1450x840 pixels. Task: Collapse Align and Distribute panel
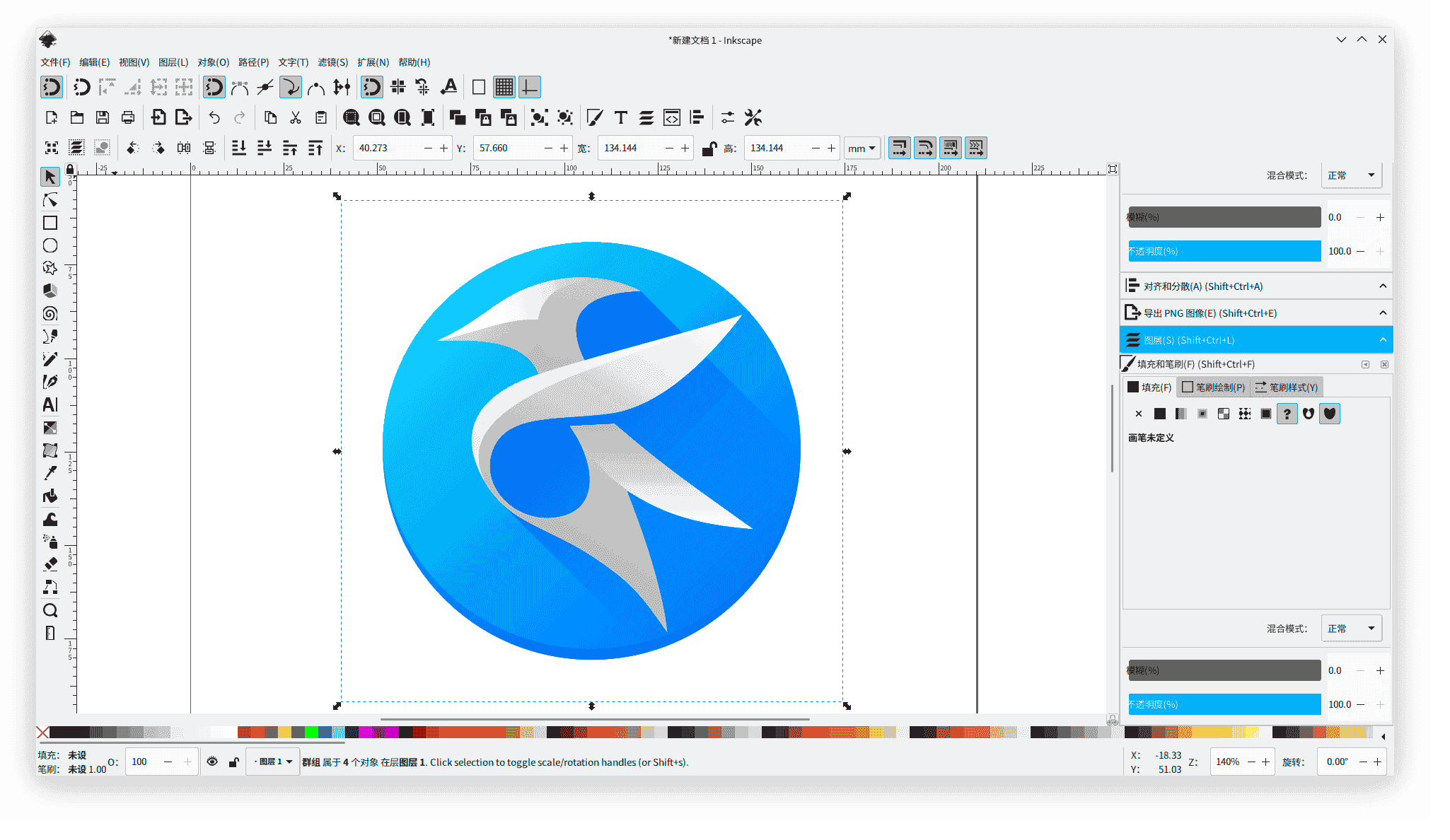(1383, 286)
